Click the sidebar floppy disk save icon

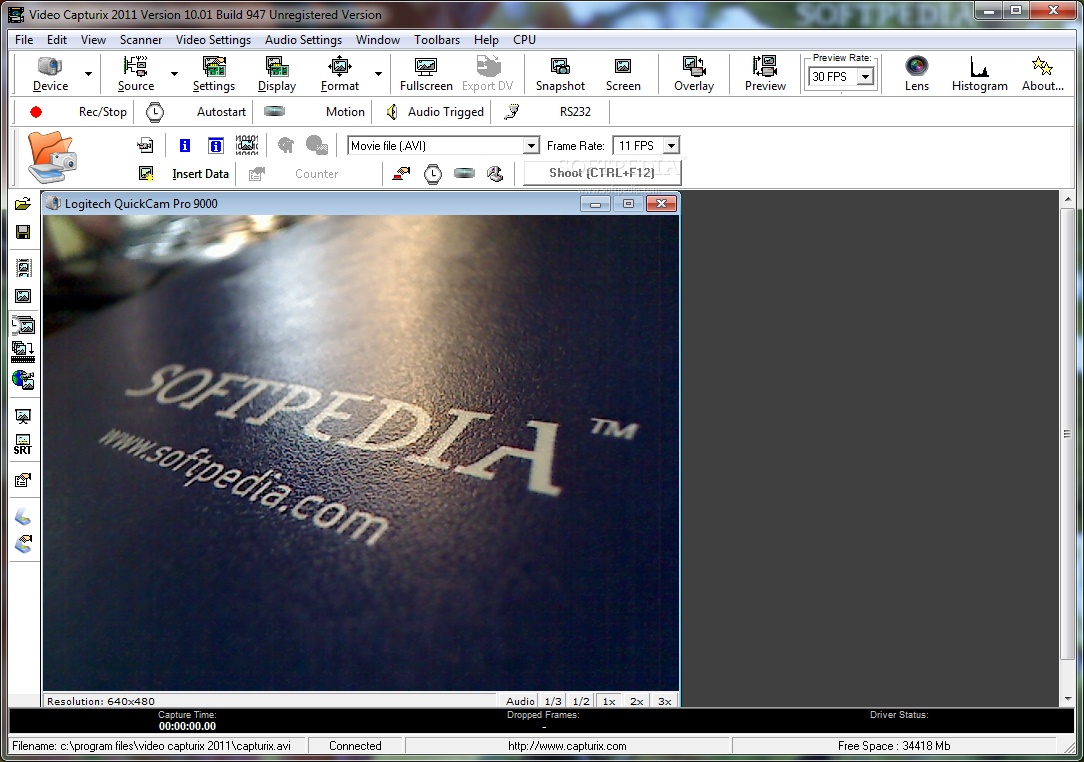[x=23, y=232]
